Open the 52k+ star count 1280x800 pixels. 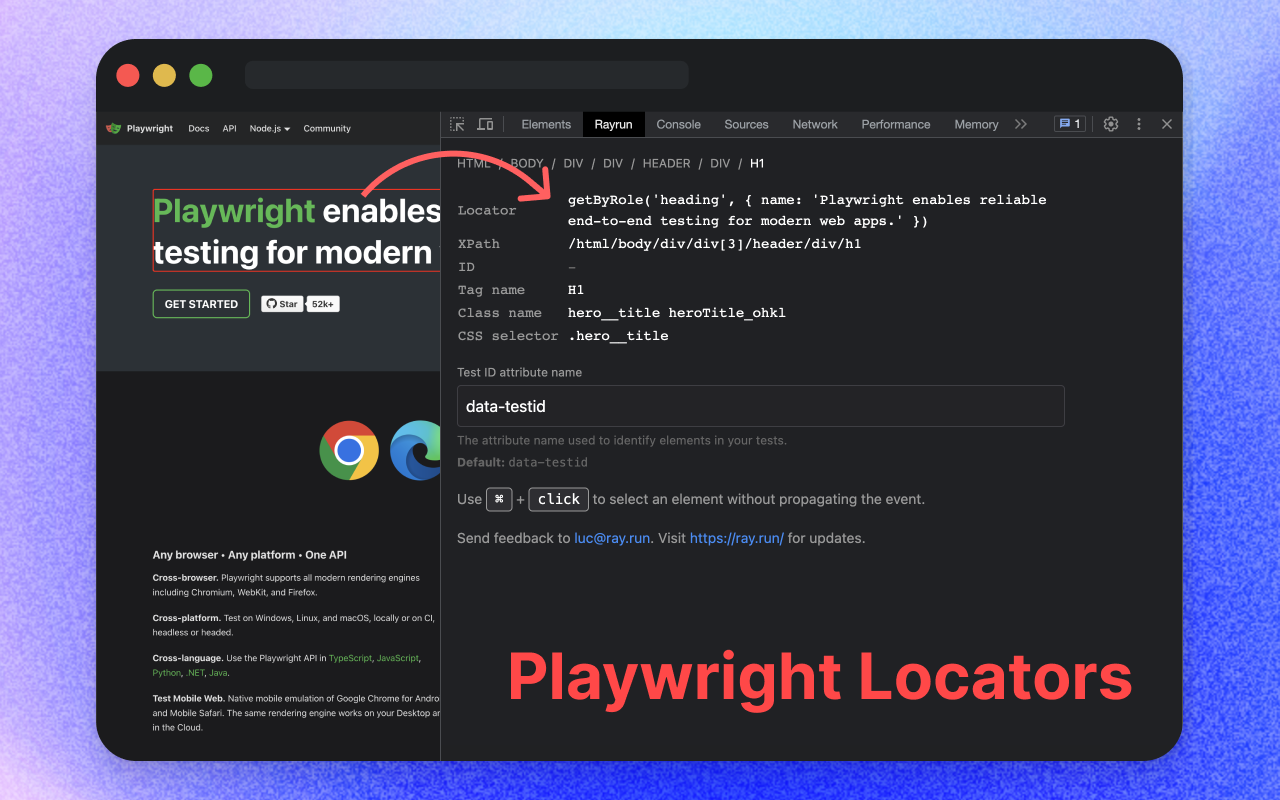pos(323,304)
